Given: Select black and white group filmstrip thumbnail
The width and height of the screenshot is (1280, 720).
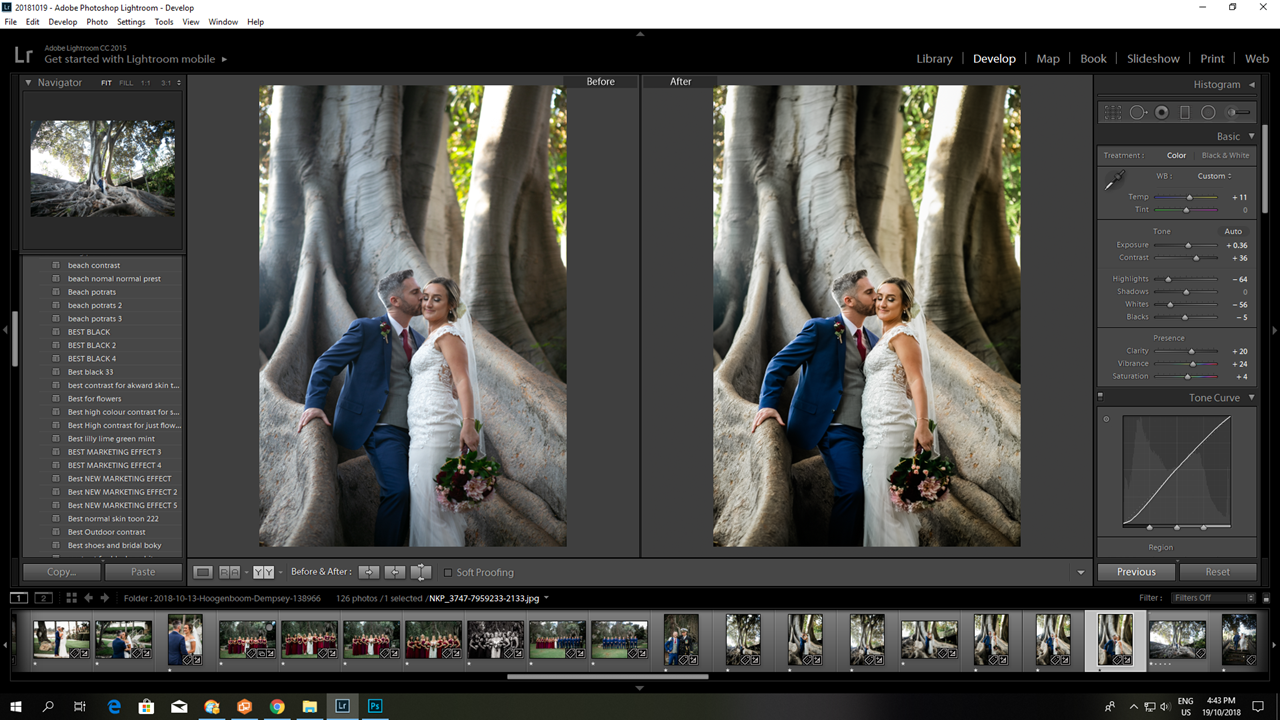Looking at the screenshot, I should pos(495,640).
